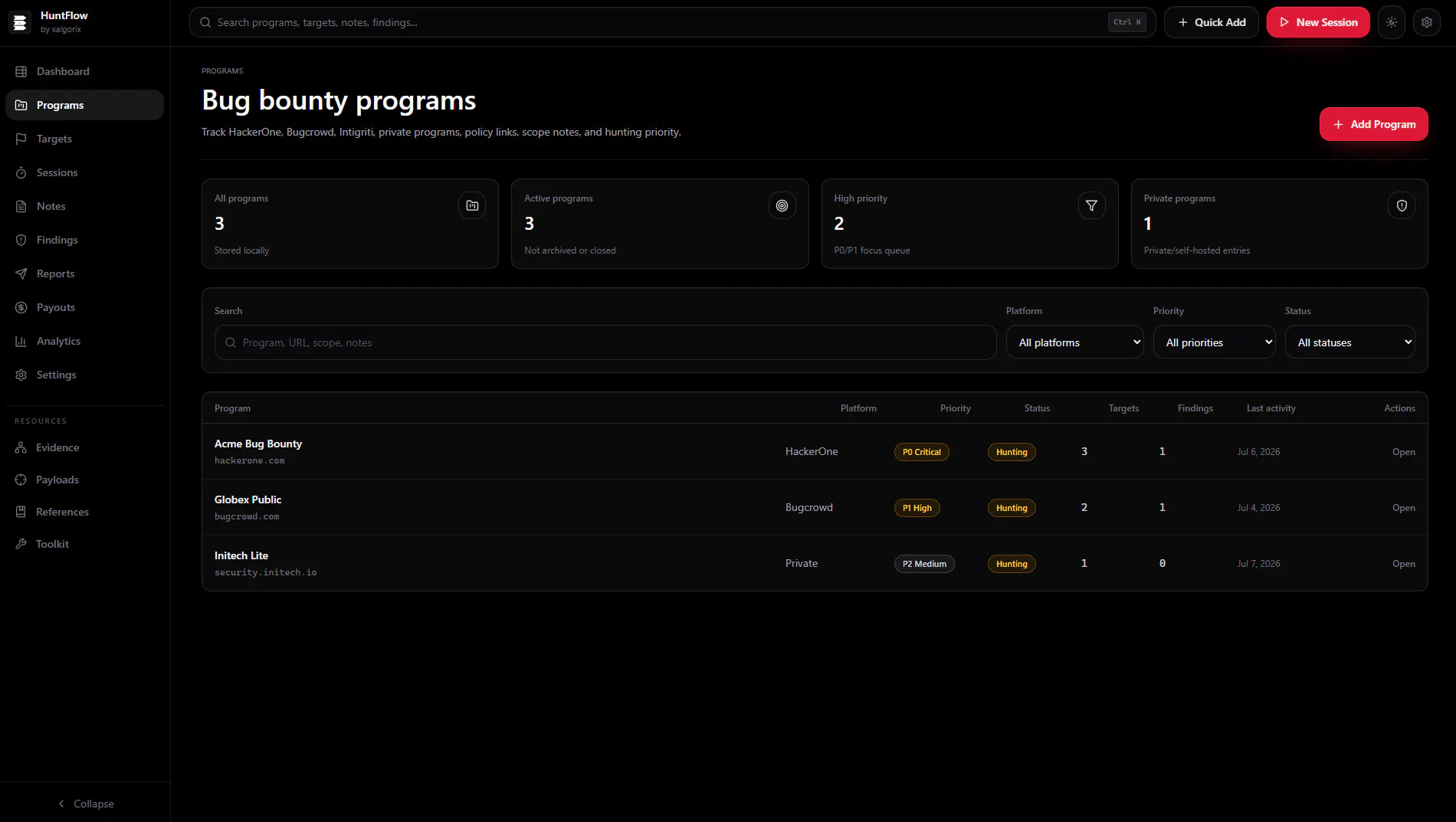This screenshot has width=1456, height=822.
Task: Click the Jul 6, 2026 activity date
Action: tap(1258, 452)
